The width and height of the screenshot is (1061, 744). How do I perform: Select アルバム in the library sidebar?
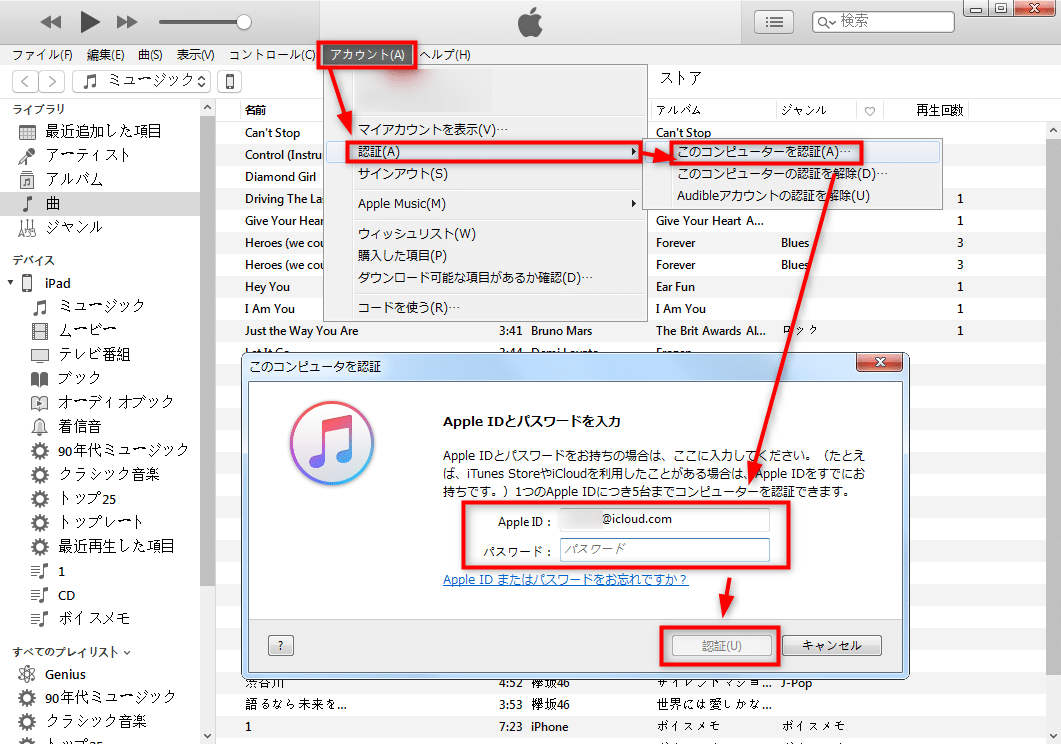click(73, 179)
